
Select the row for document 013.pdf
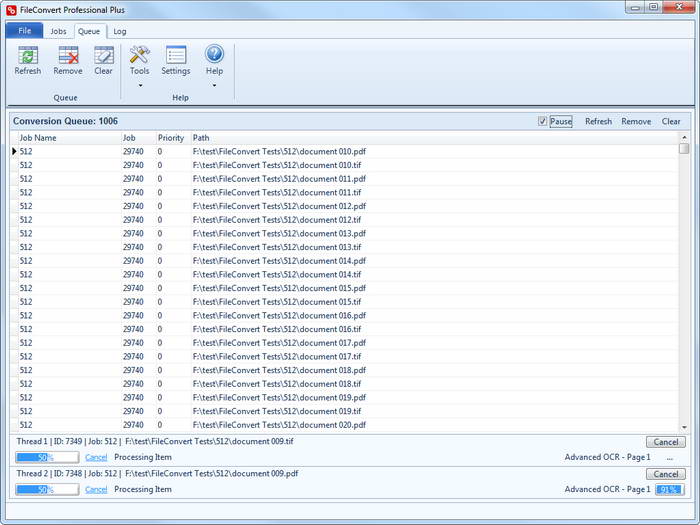344,233
